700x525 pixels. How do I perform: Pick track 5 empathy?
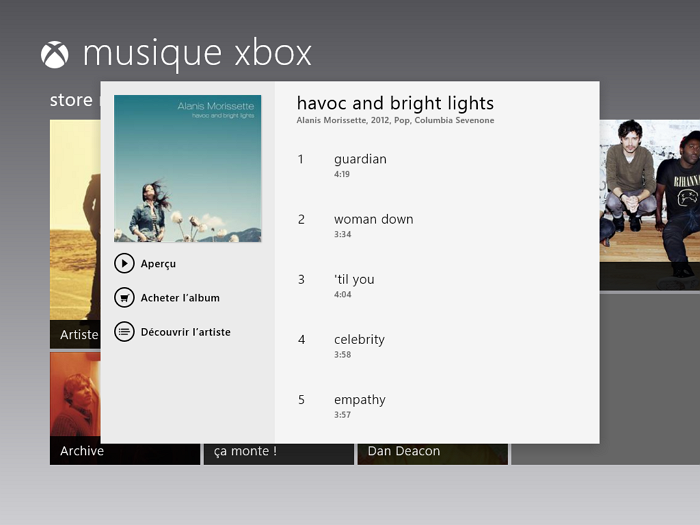coord(359,400)
